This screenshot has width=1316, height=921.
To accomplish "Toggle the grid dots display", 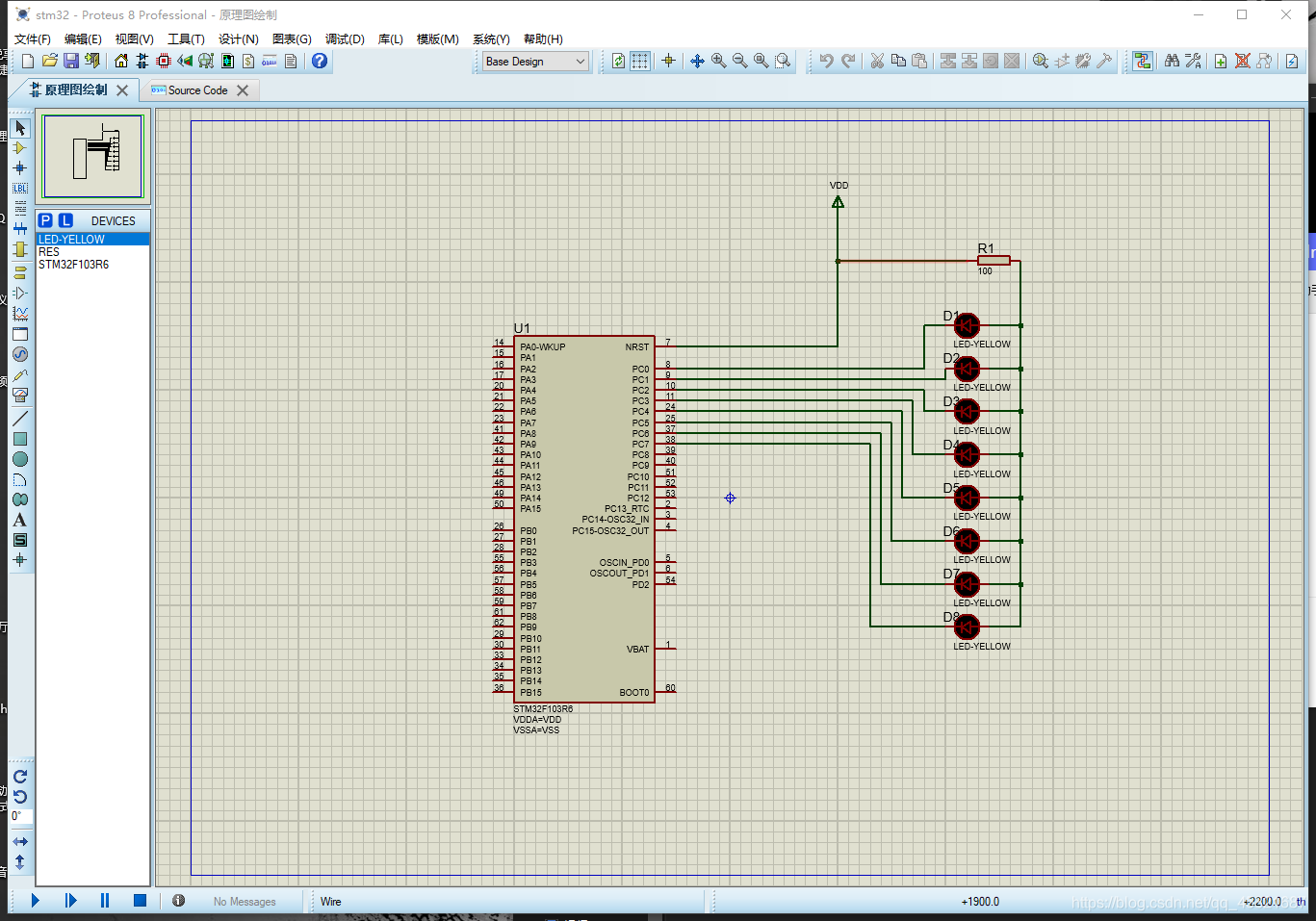I will [x=639, y=61].
